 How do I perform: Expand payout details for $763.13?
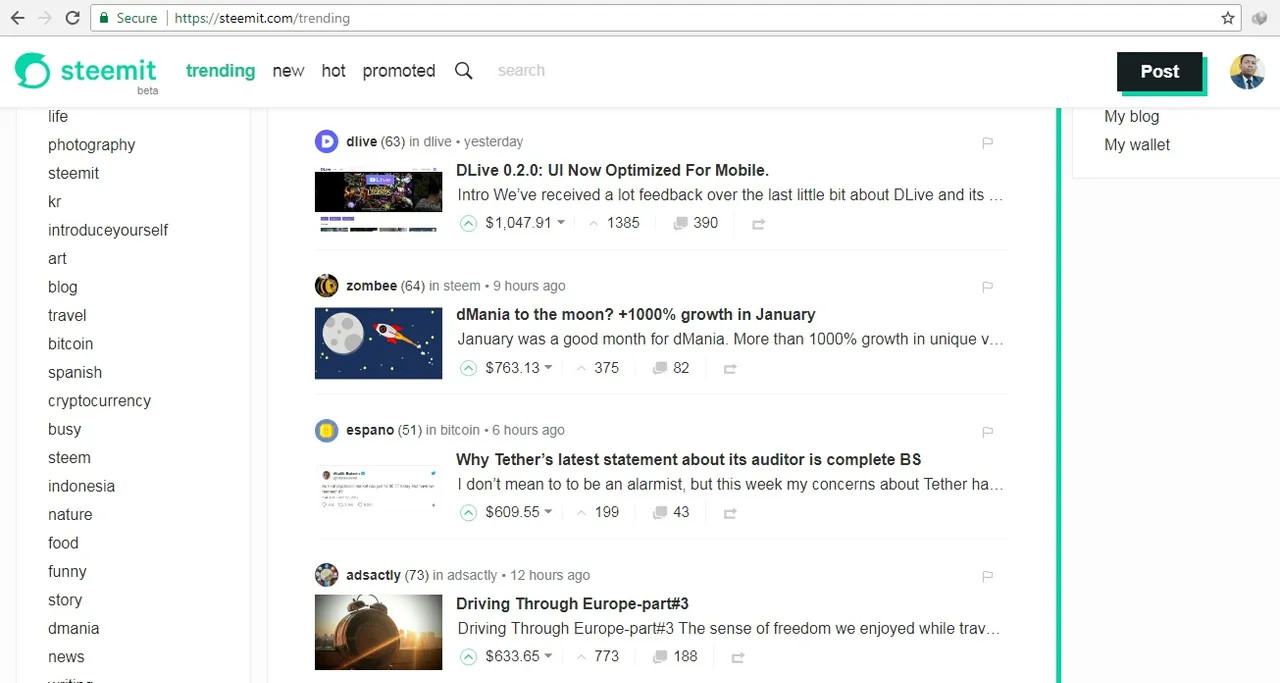click(519, 368)
